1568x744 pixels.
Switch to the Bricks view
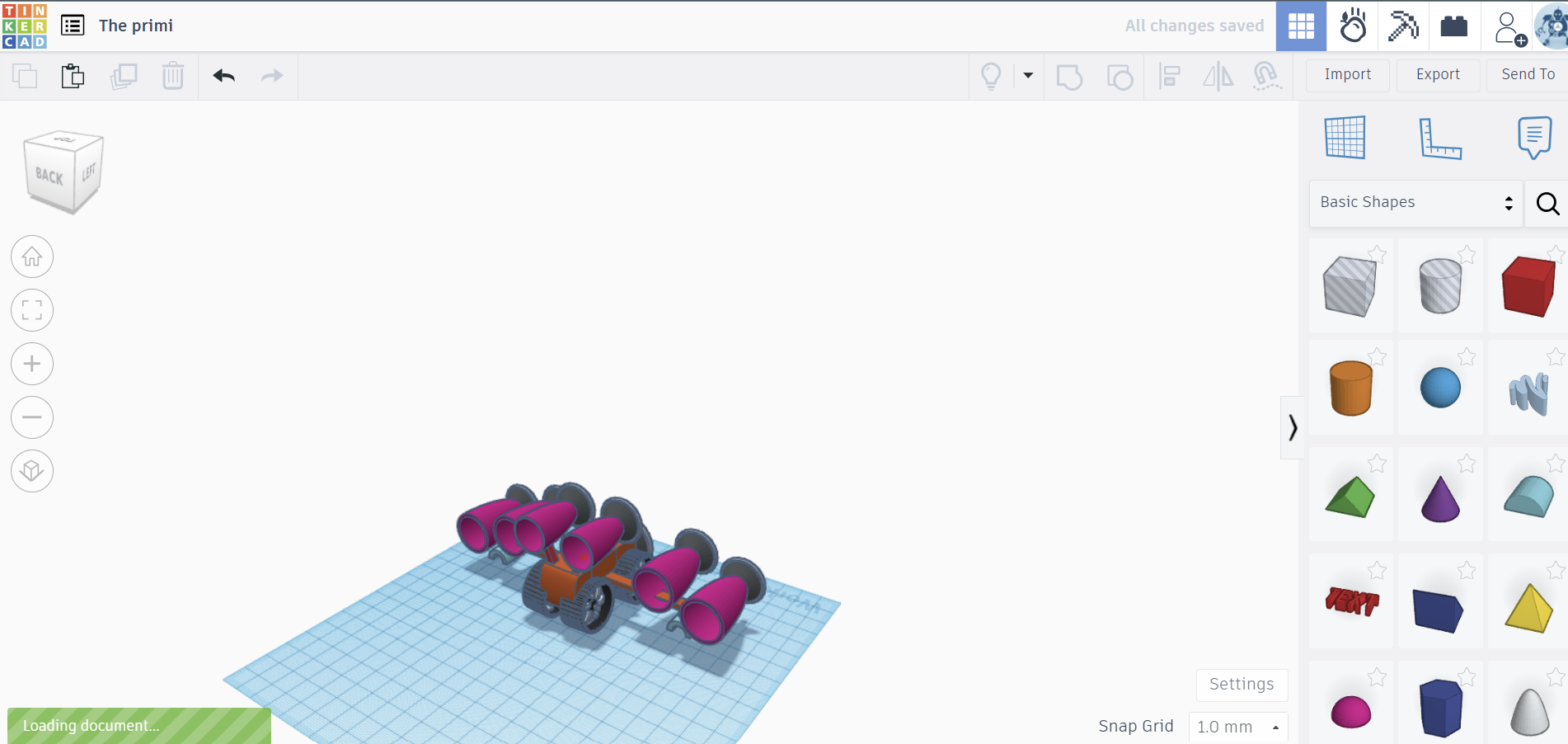(x=1453, y=26)
